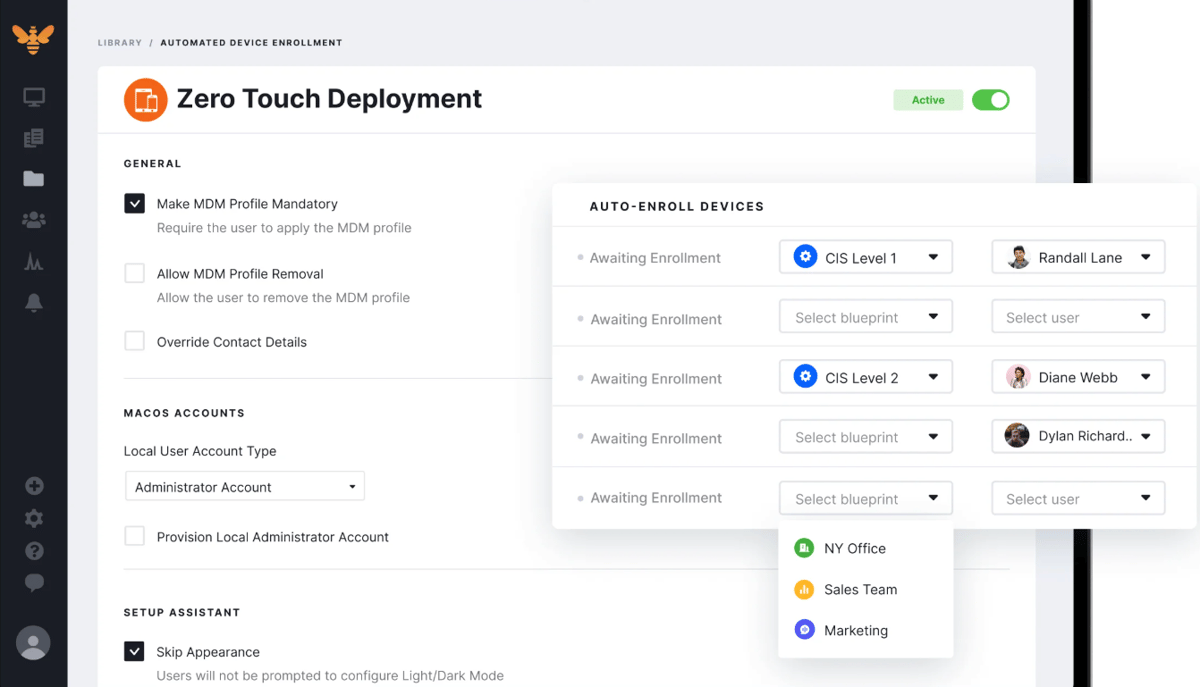Click Randall Lane's avatar photo
Viewport: 1200px width, 687px height.
1018,257
